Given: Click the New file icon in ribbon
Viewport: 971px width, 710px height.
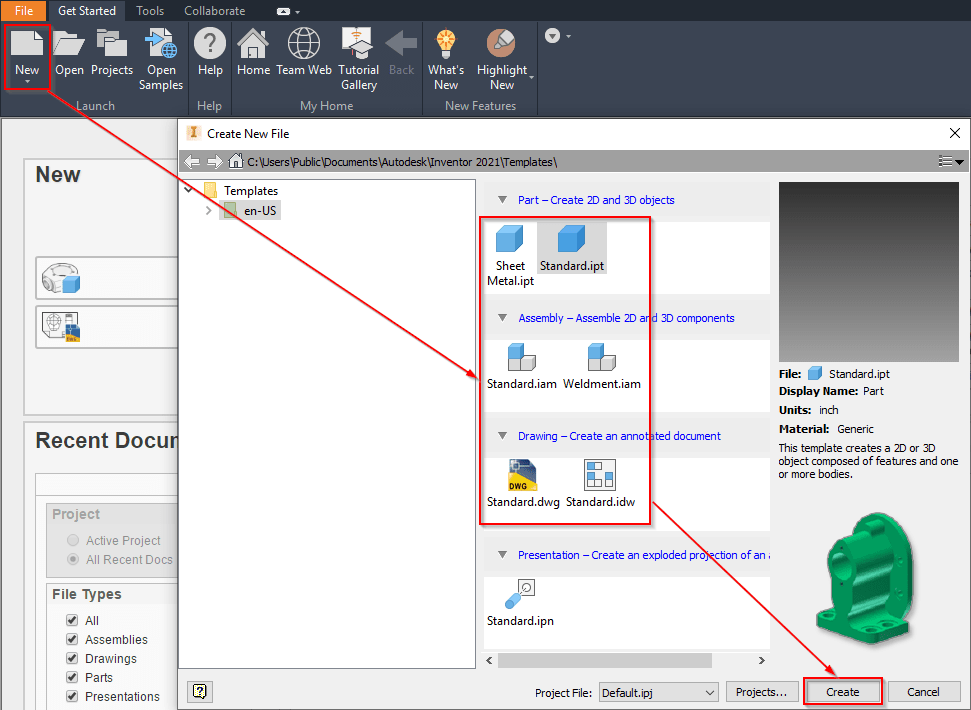Looking at the screenshot, I should pos(27,43).
